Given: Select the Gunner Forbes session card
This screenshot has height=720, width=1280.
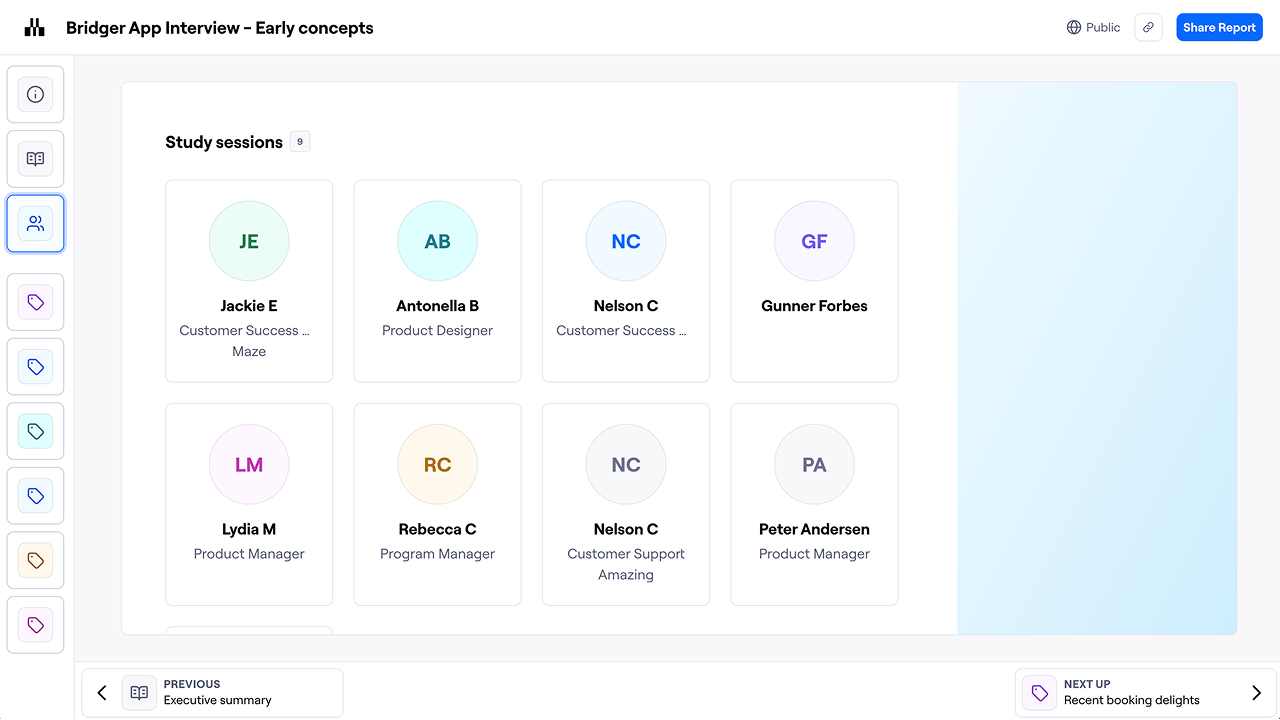Looking at the screenshot, I should 814,281.
